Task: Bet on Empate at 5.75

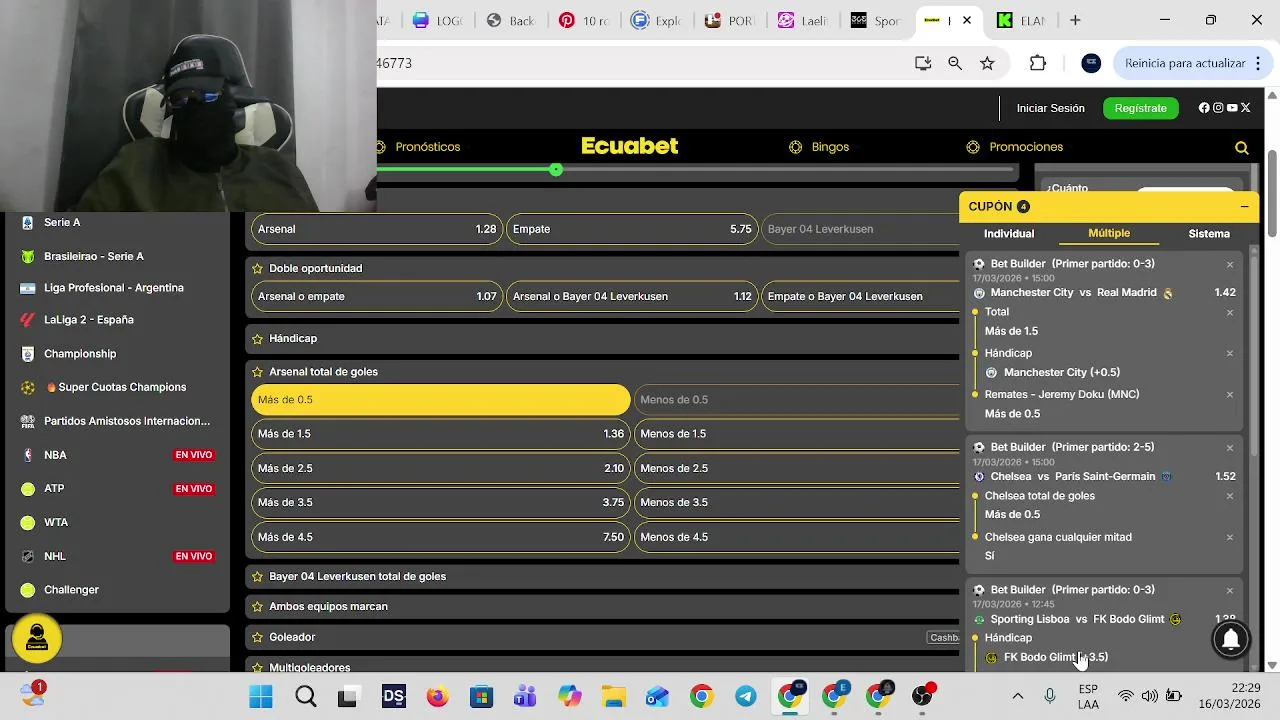Action: tap(632, 229)
